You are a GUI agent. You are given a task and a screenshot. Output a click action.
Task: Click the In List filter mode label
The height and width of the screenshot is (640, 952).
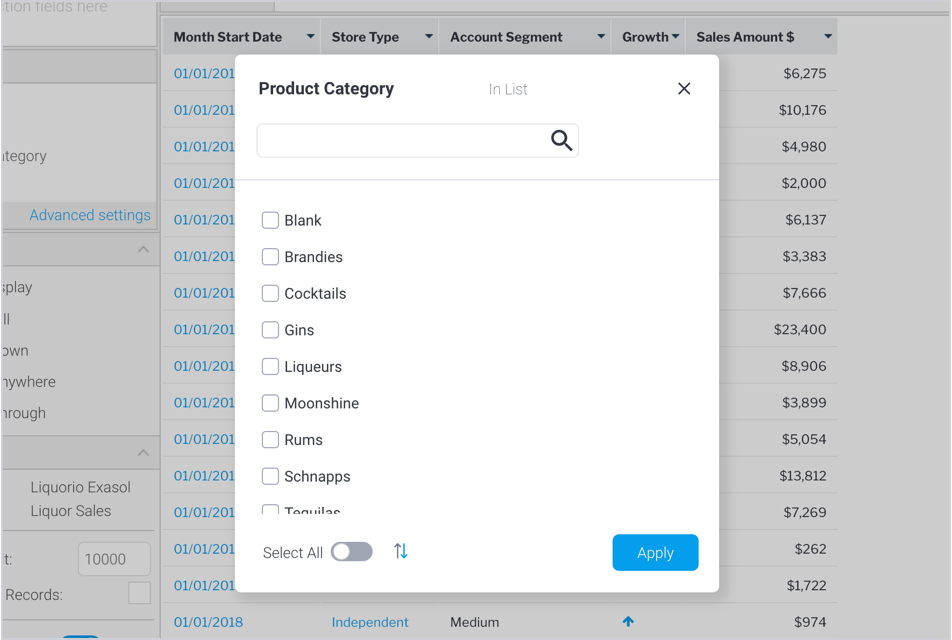pyautogui.click(x=508, y=89)
